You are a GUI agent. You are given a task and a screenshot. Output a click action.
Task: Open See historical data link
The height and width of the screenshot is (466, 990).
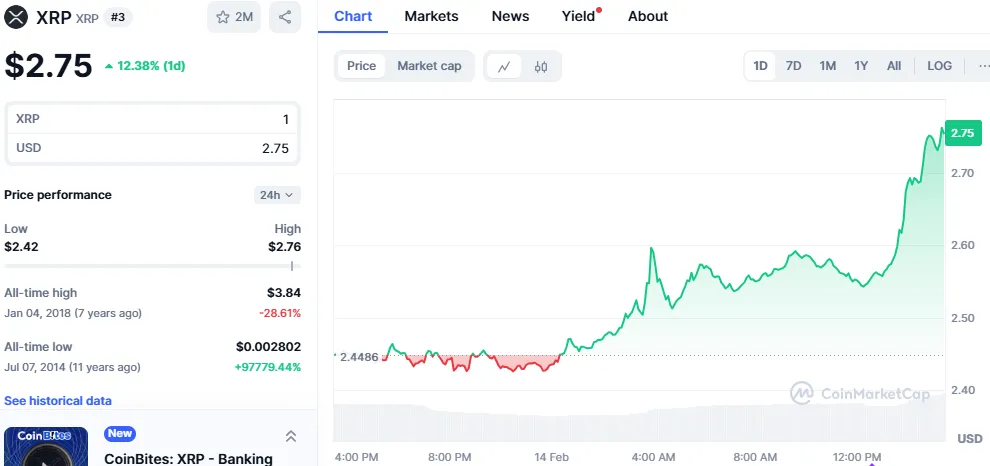(x=58, y=401)
